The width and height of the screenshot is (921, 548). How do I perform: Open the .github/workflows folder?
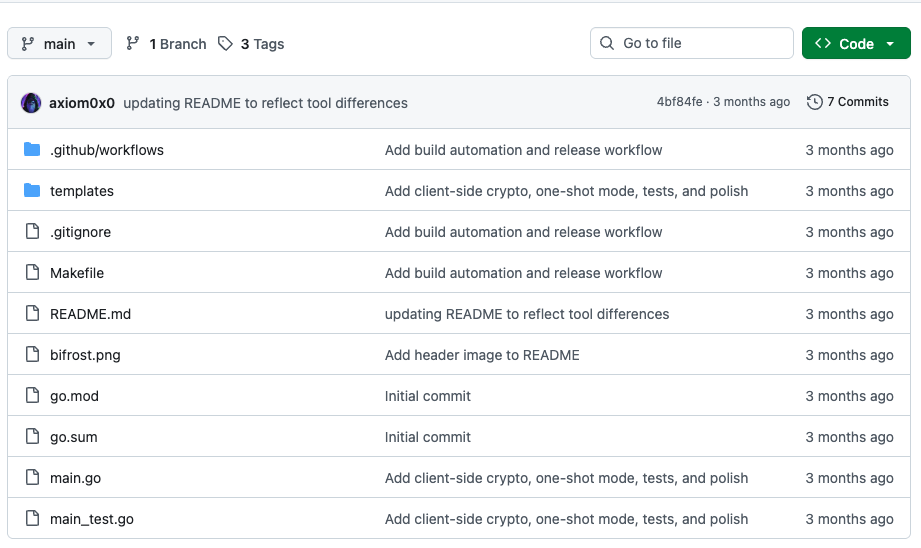tap(107, 150)
